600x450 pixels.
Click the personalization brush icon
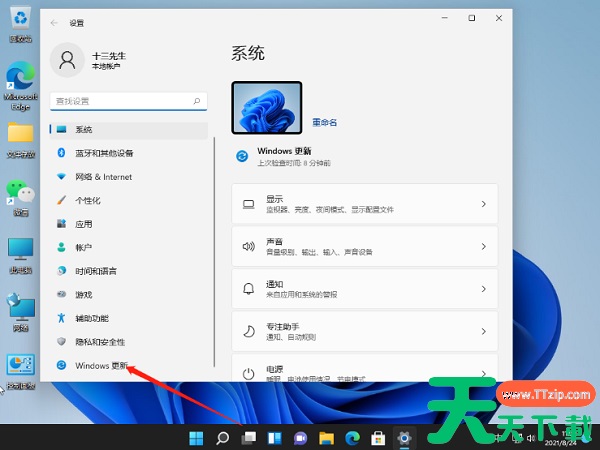pyautogui.click(x=61, y=200)
